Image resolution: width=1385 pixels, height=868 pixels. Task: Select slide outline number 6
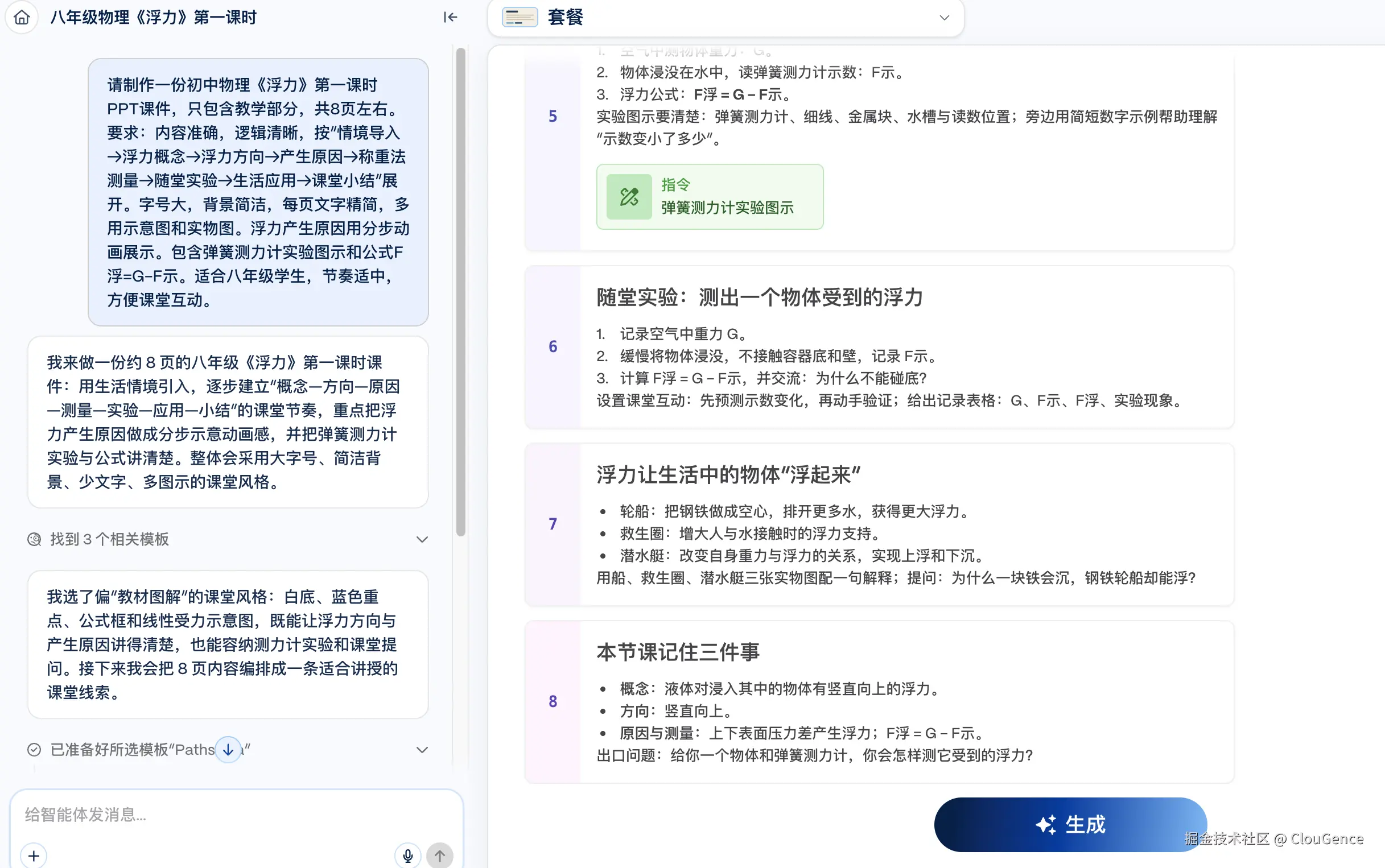coord(553,347)
